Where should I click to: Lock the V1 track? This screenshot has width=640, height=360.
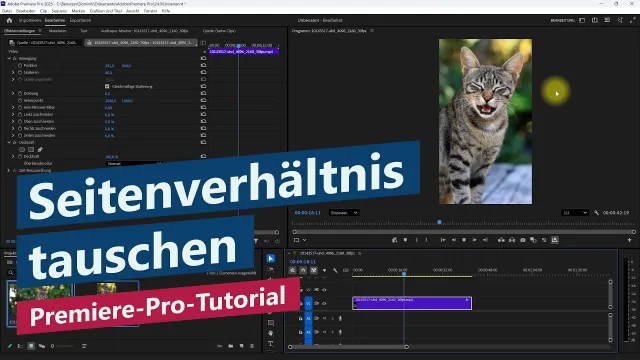point(301,303)
